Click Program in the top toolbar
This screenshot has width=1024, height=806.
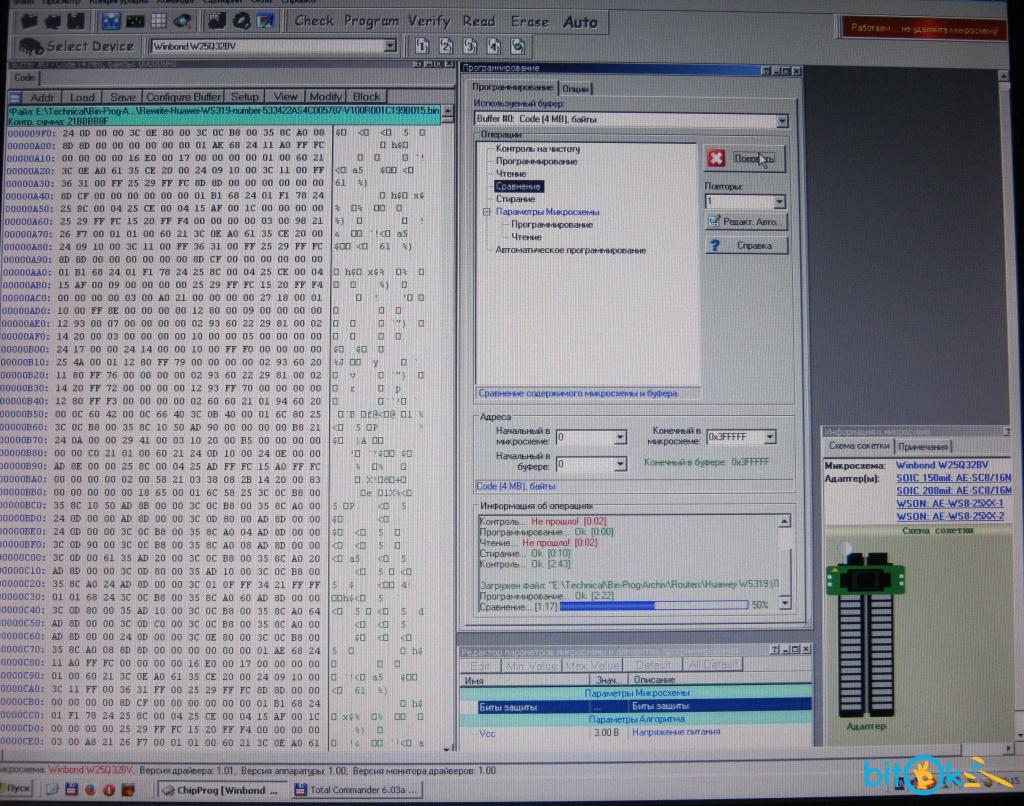pos(371,22)
